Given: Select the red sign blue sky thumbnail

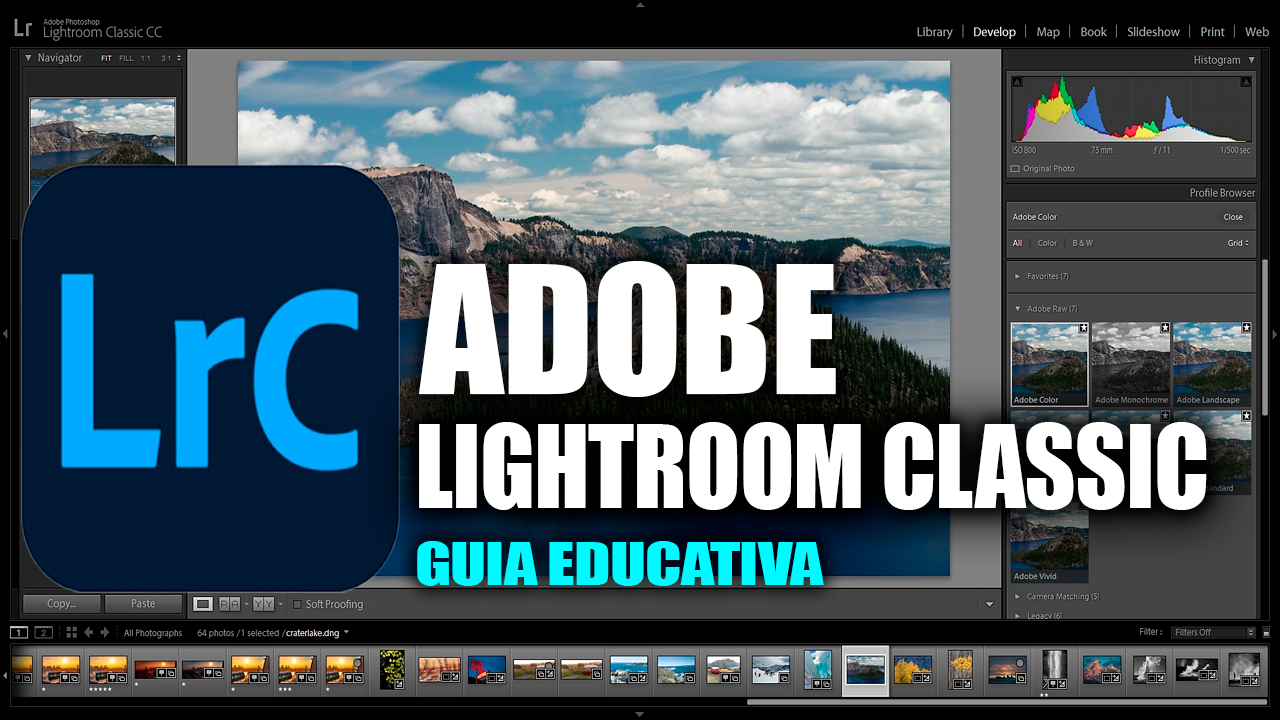Looking at the screenshot, I should pos(487,669).
